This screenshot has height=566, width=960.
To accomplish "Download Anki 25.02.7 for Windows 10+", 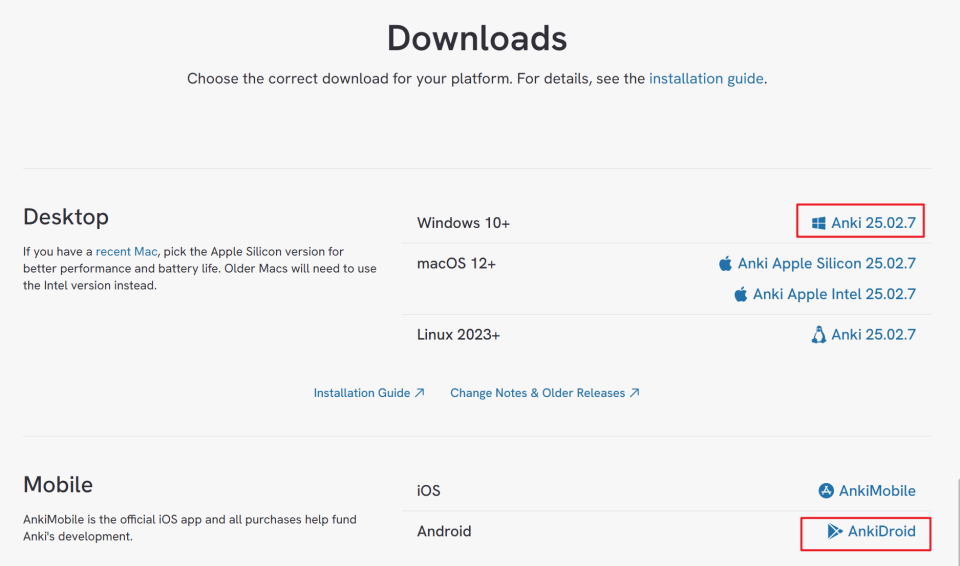I will (x=863, y=223).
